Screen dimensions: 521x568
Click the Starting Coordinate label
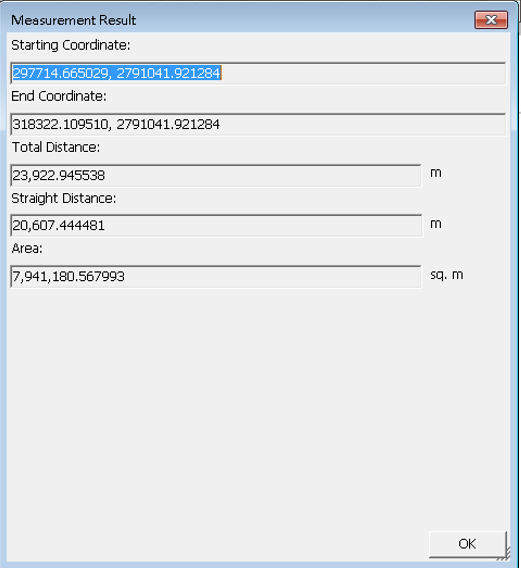click(x=71, y=45)
